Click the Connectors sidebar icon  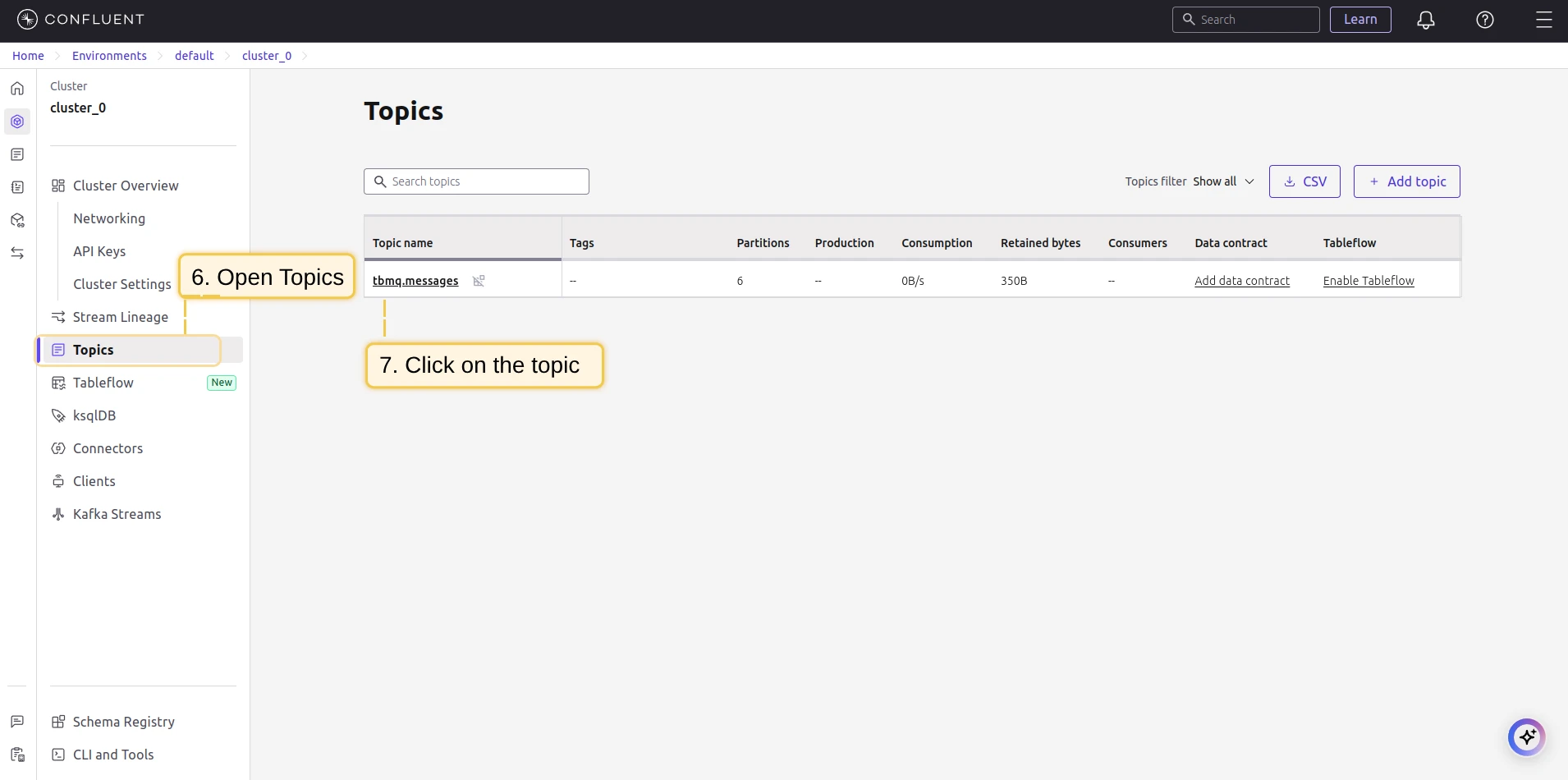coord(58,448)
